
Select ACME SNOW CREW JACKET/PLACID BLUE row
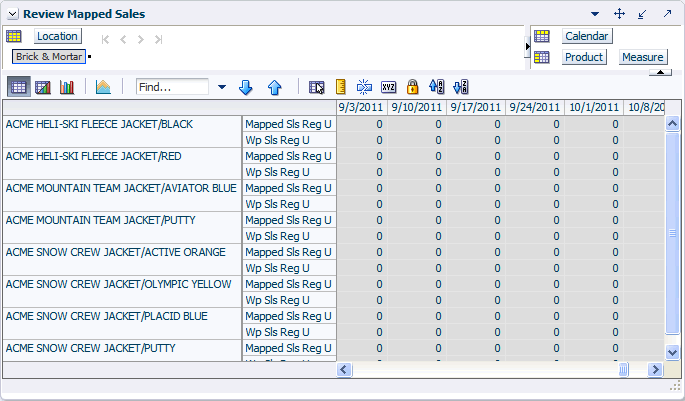tap(122, 324)
